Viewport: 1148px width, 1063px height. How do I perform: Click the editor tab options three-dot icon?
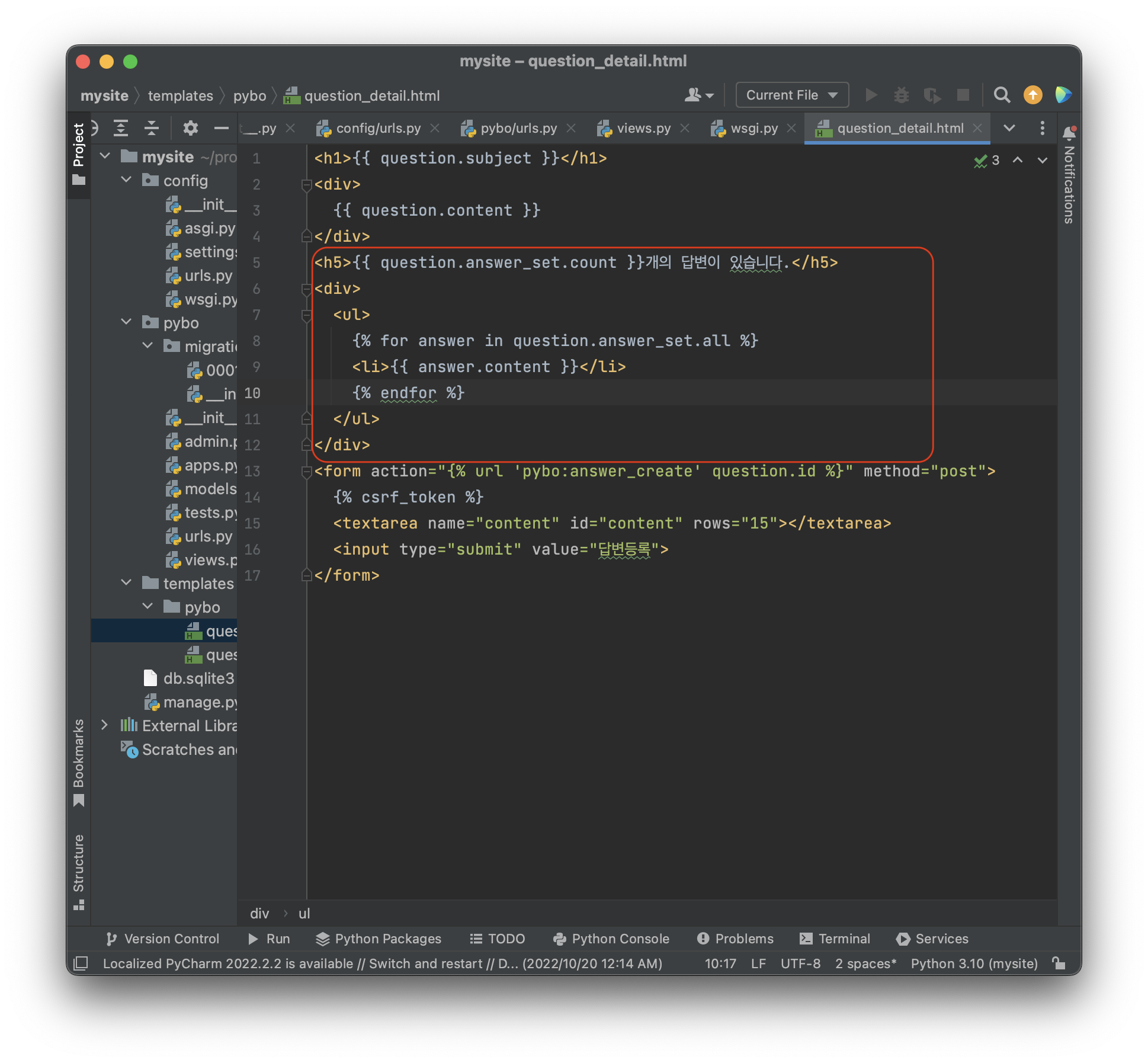click(x=1042, y=128)
